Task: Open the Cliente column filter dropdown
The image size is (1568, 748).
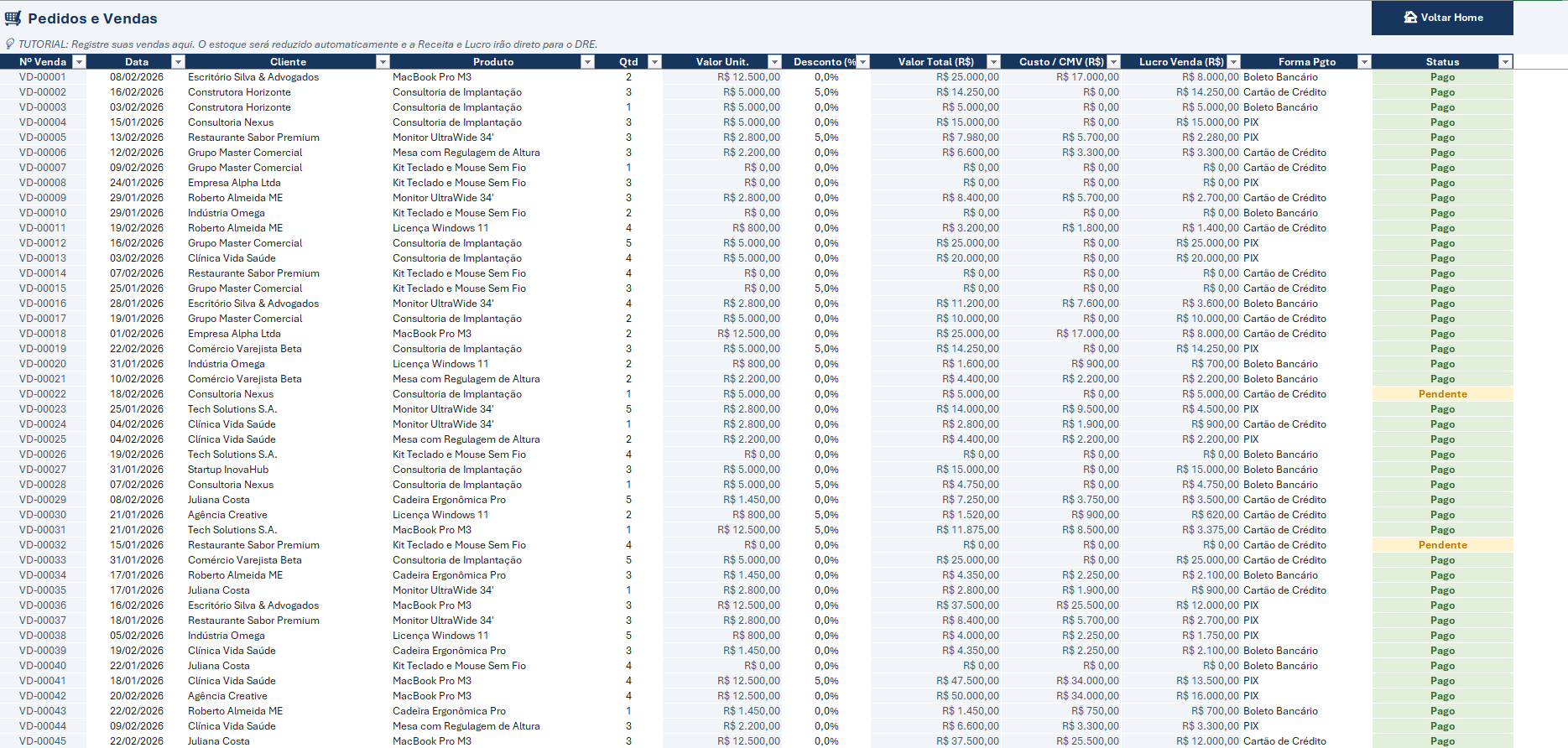Action: (383, 62)
